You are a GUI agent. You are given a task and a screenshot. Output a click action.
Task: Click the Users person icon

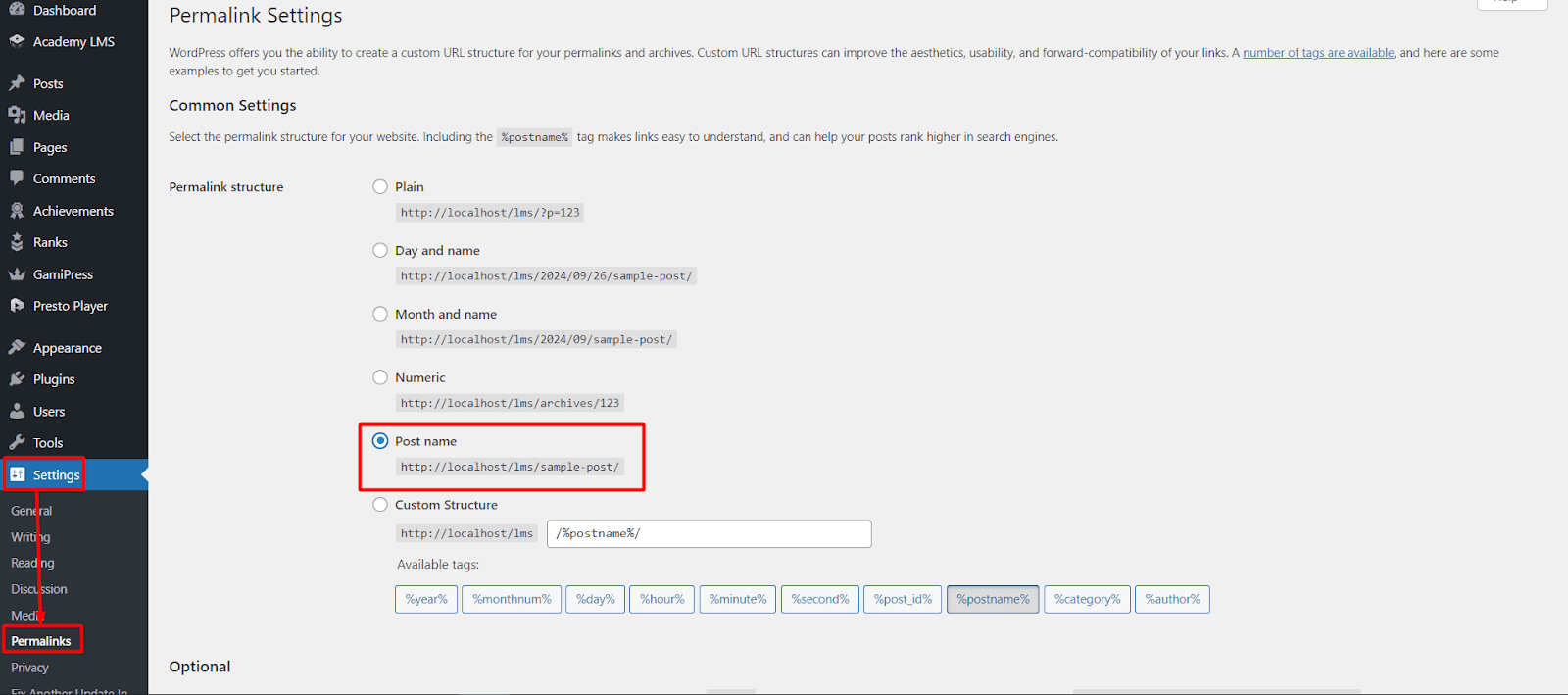point(17,412)
